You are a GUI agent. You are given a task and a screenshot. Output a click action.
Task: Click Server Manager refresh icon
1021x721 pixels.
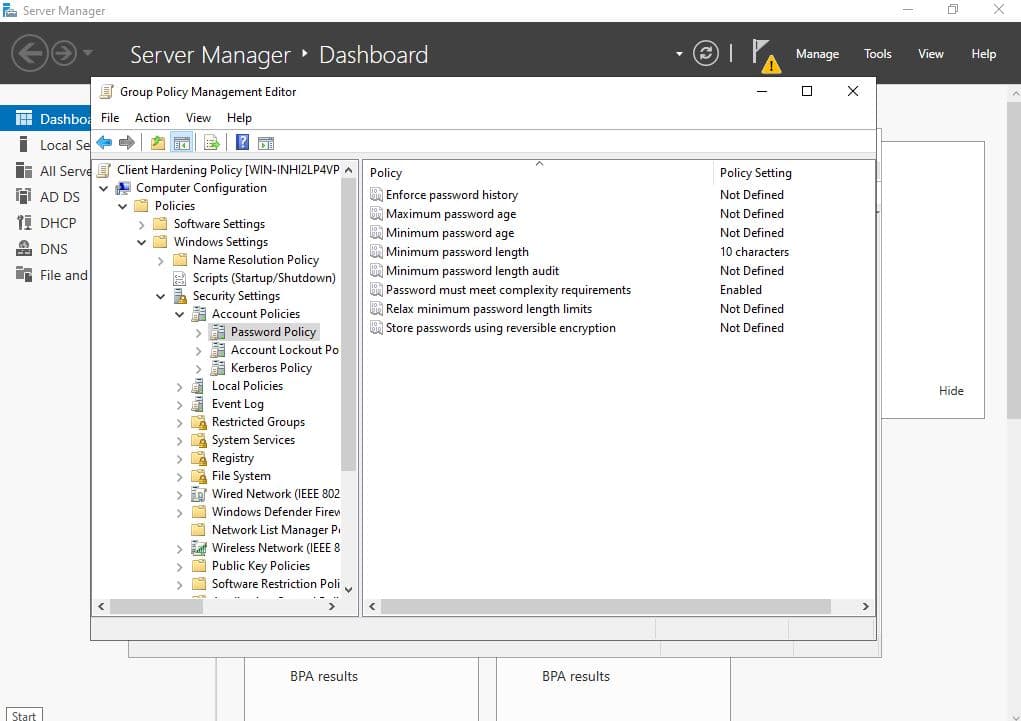705,54
